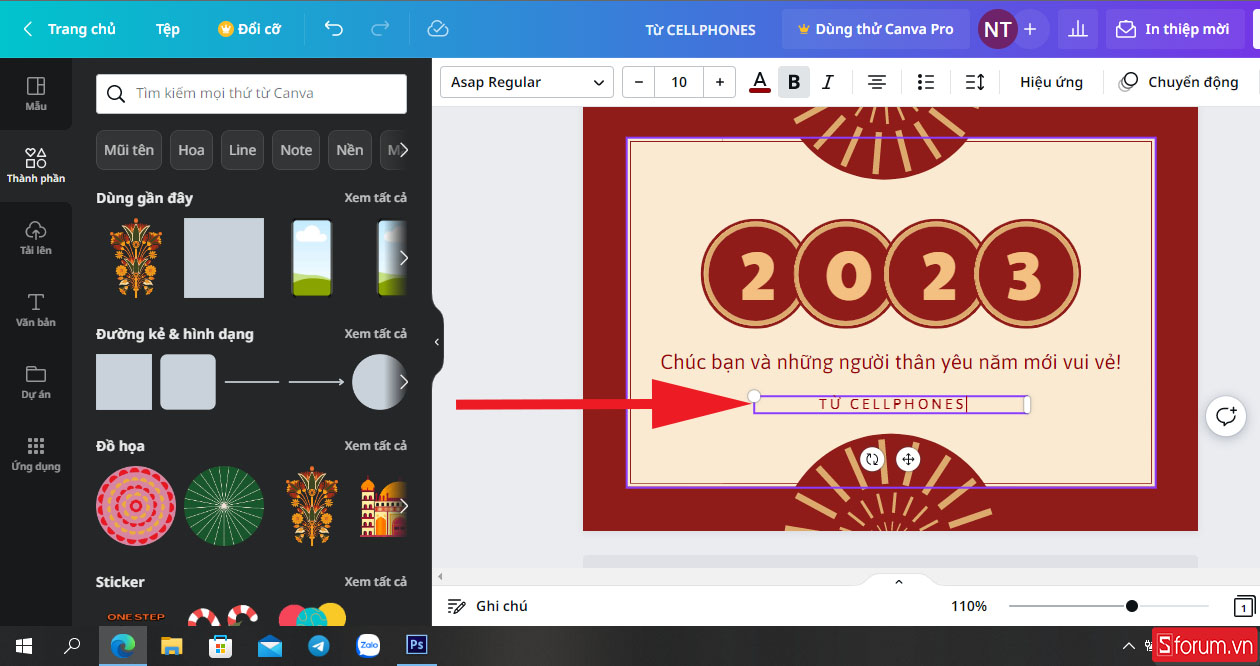The width and height of the screenshot is (1260, 666).
Task: Click the Dùng thử Canva Pro button
Action: coord(875,29)
